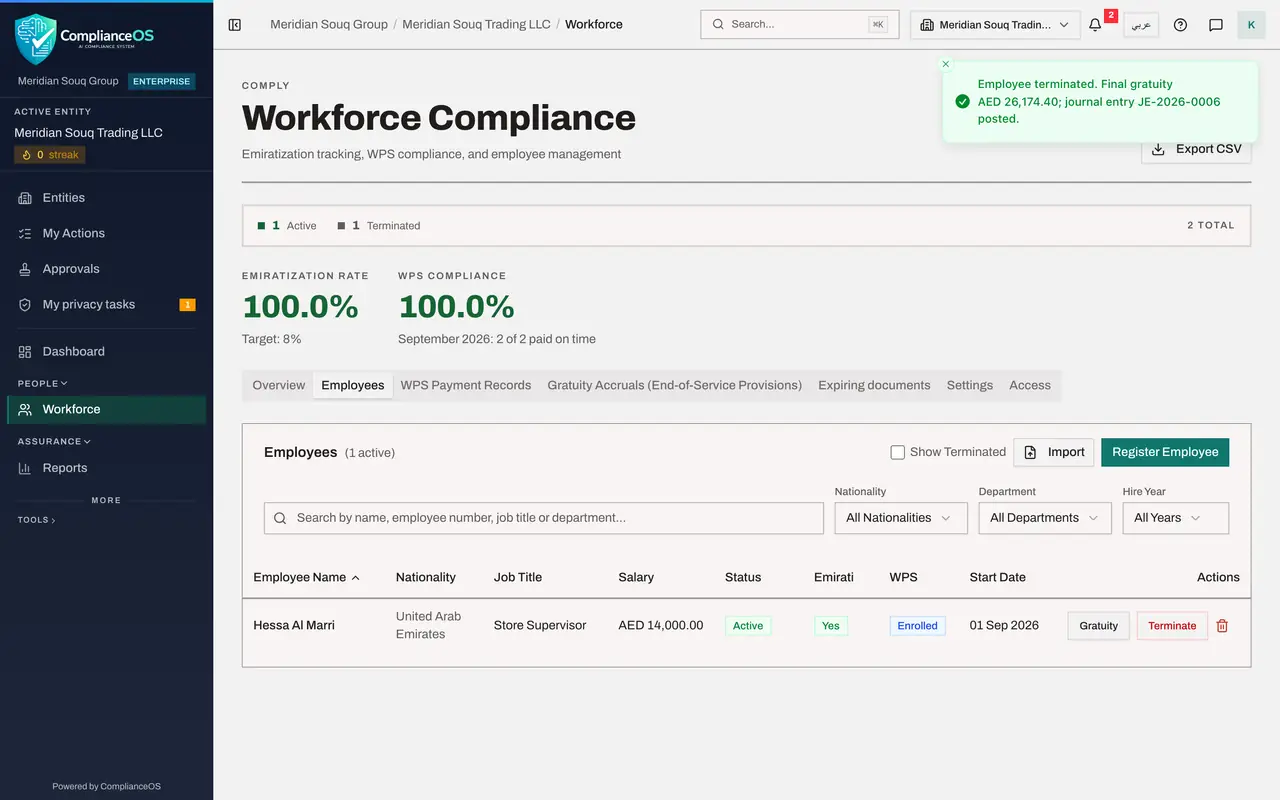Open the All Nationalities filter dropdown
1280x800 pixels.
tap(901, 518)
